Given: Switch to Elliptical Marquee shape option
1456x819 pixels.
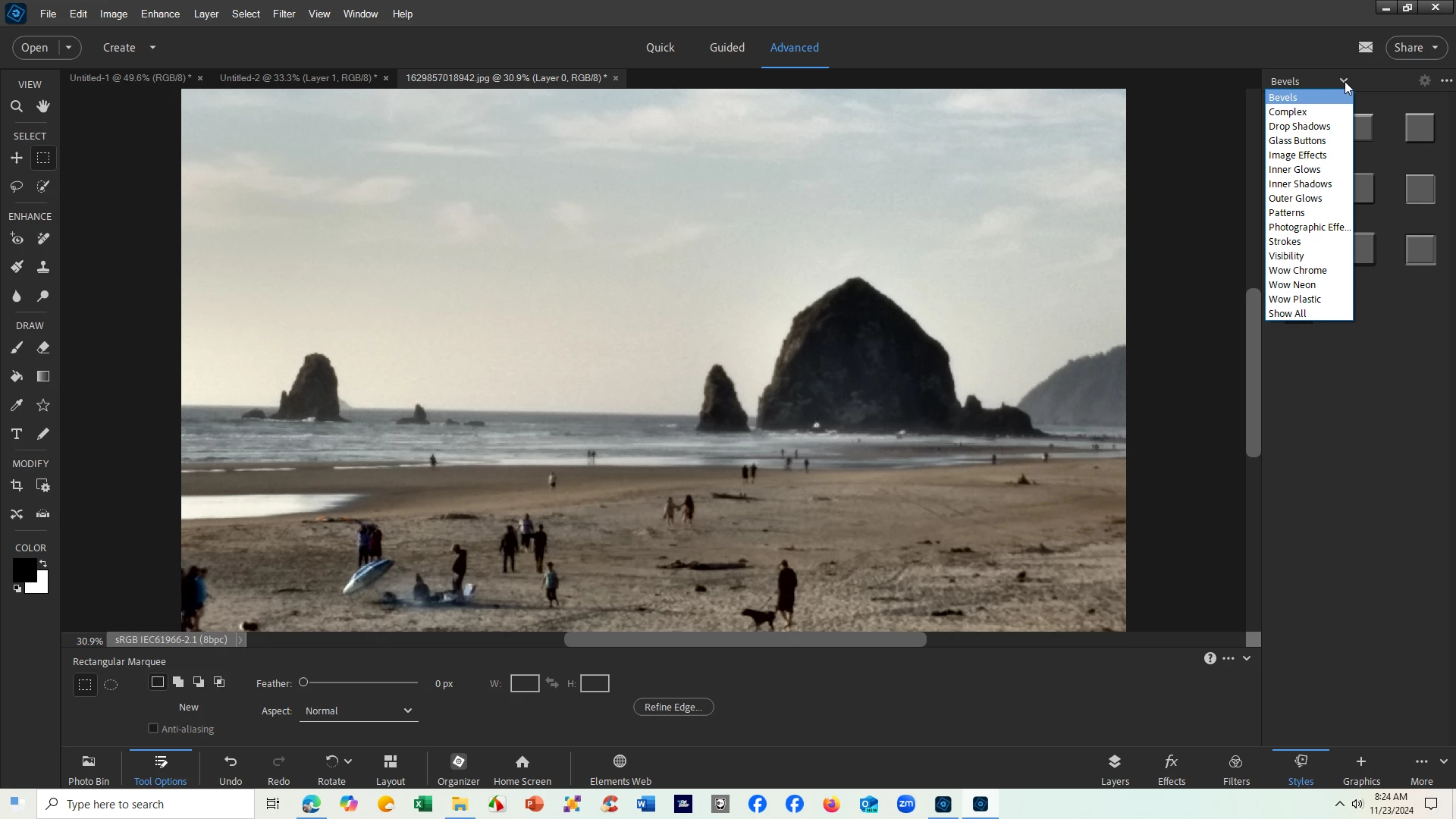Looking at the screenshot, I should coord(111,685).
